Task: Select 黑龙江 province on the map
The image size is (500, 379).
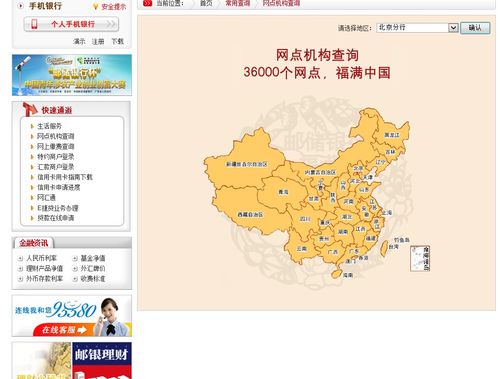Action: (x=391, y=135)
